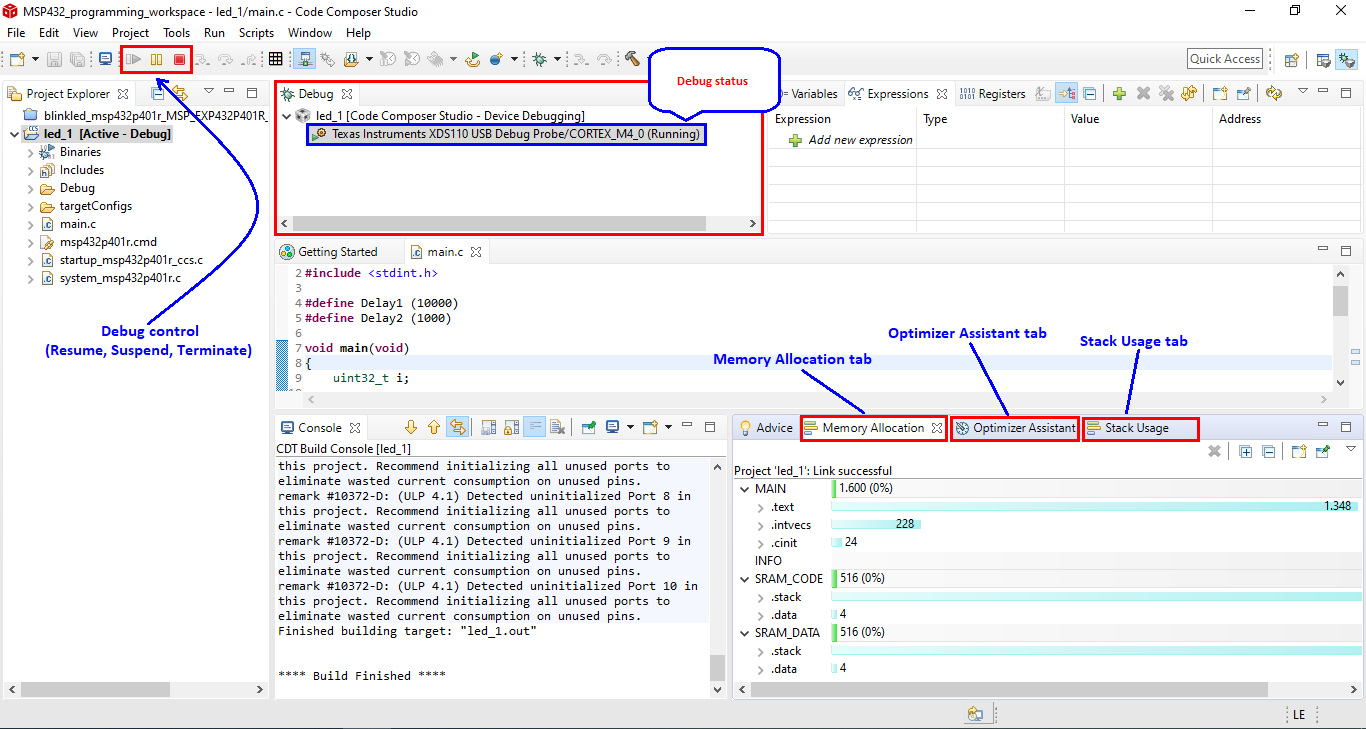Resume the debug session
This screenshot has height=729, width=1366.
(x=133, y=59)
